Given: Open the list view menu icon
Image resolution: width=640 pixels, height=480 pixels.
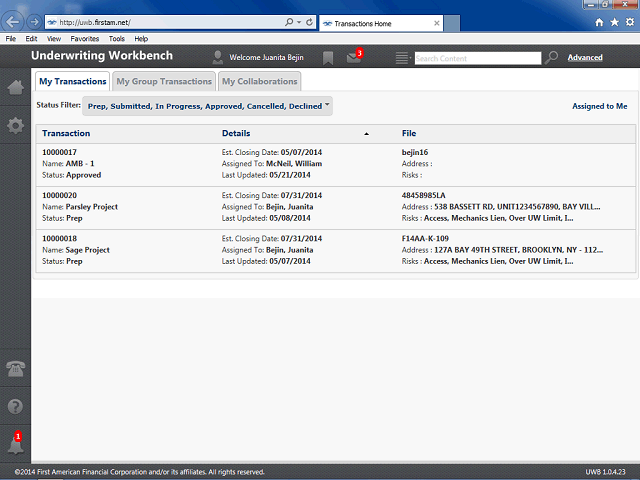Looking at the screenshot, I should 402,58.
